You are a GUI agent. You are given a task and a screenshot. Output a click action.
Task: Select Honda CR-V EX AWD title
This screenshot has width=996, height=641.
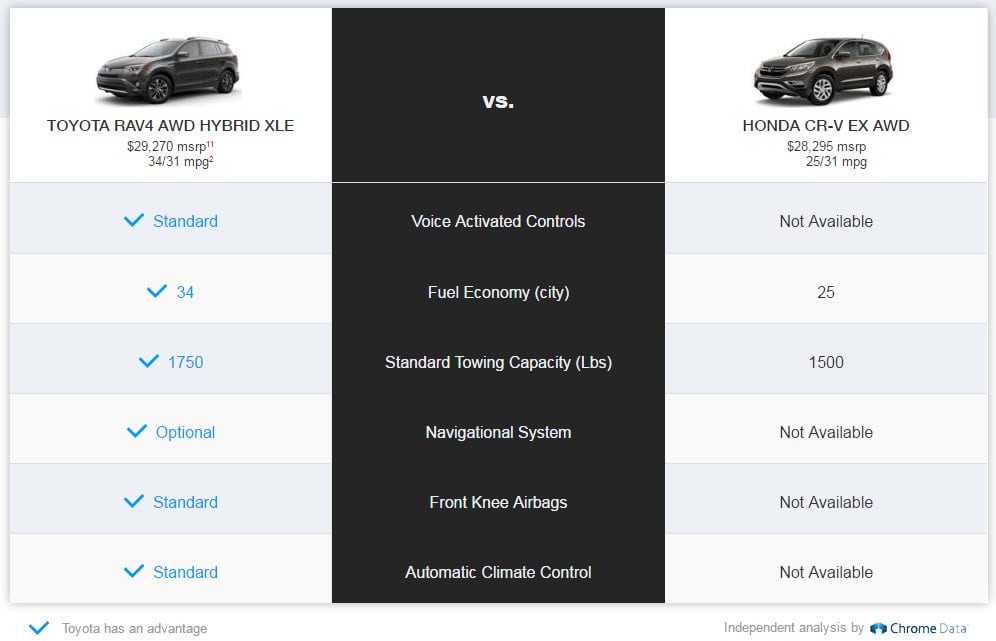pos(826,126)
